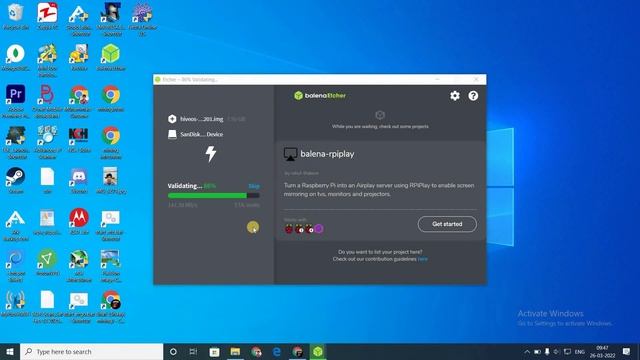Open balenaEtcher help question mark
The height and width of the screenshot is (360, 640).
tap(473, 96)
